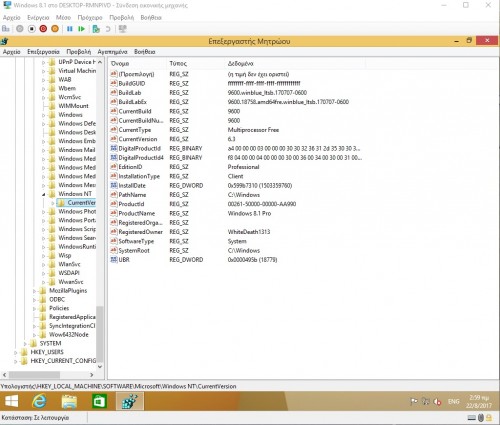Select the ProductName value
The width and height of the screenshot is (500, 425).
pyautogui.click(x=137, y=213)
